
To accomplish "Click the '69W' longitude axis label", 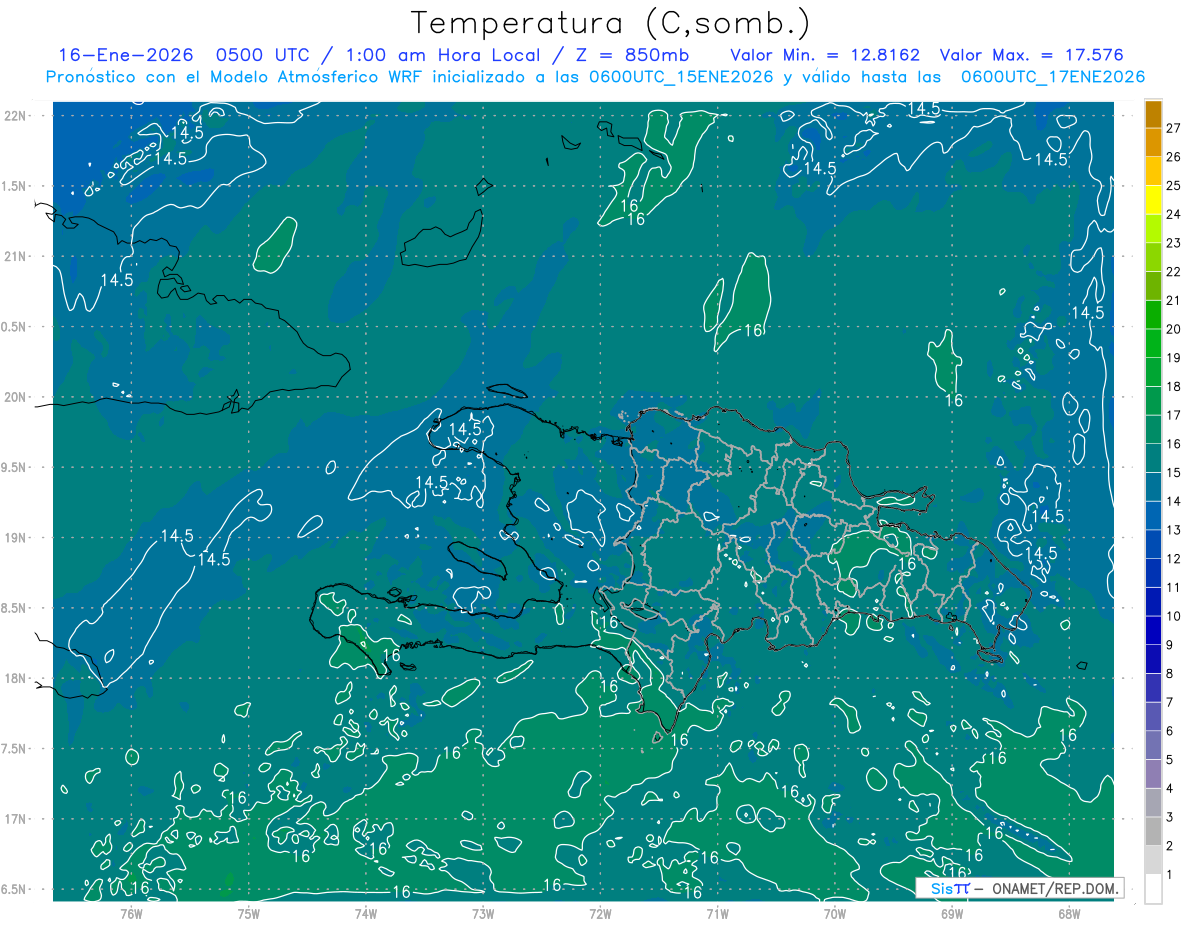I will coord(951,912).
